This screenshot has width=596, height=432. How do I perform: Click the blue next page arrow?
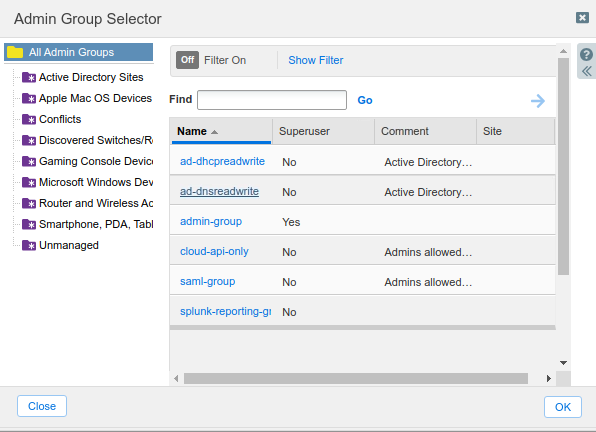538,101
